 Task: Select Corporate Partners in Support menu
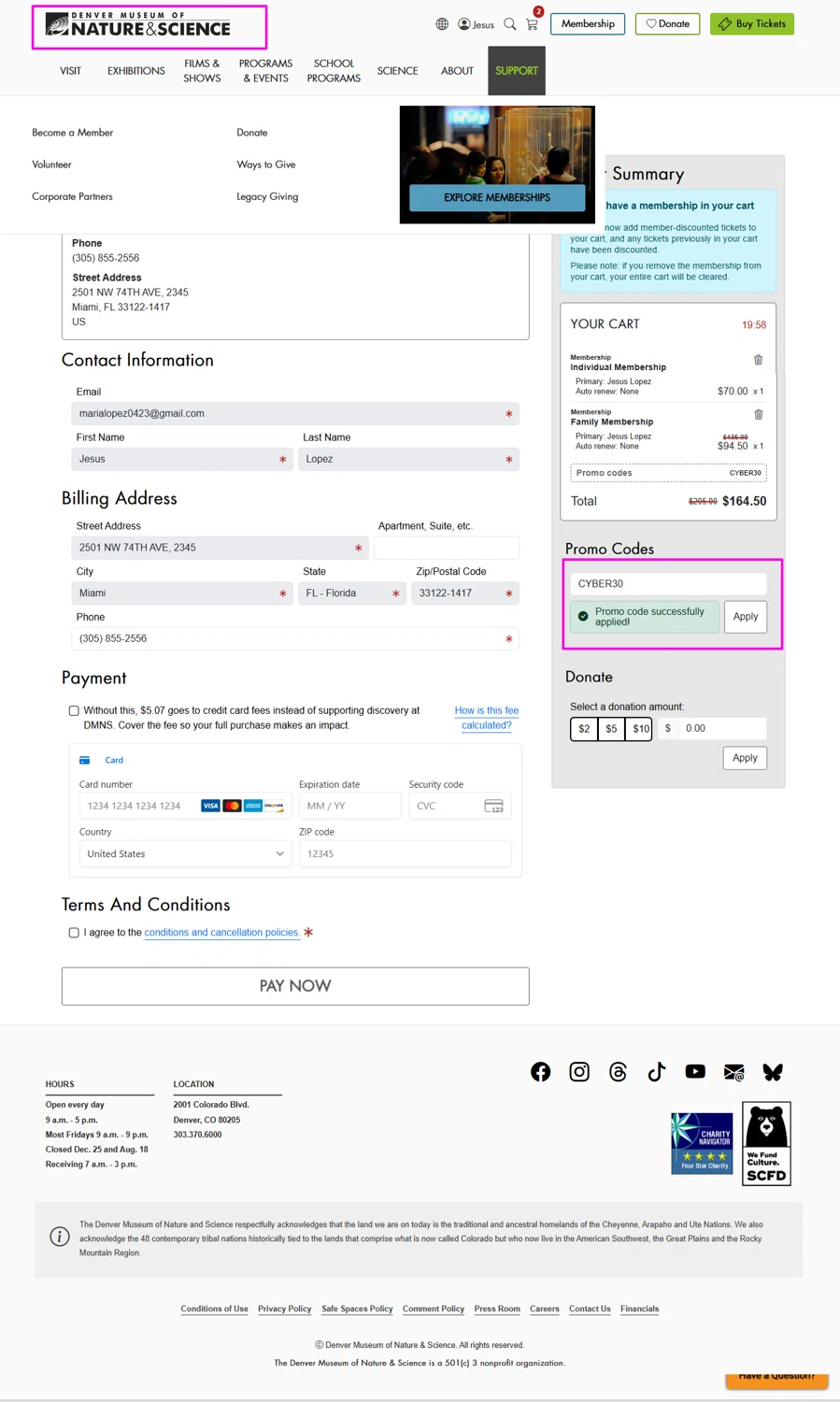click(x=72, y=196)
